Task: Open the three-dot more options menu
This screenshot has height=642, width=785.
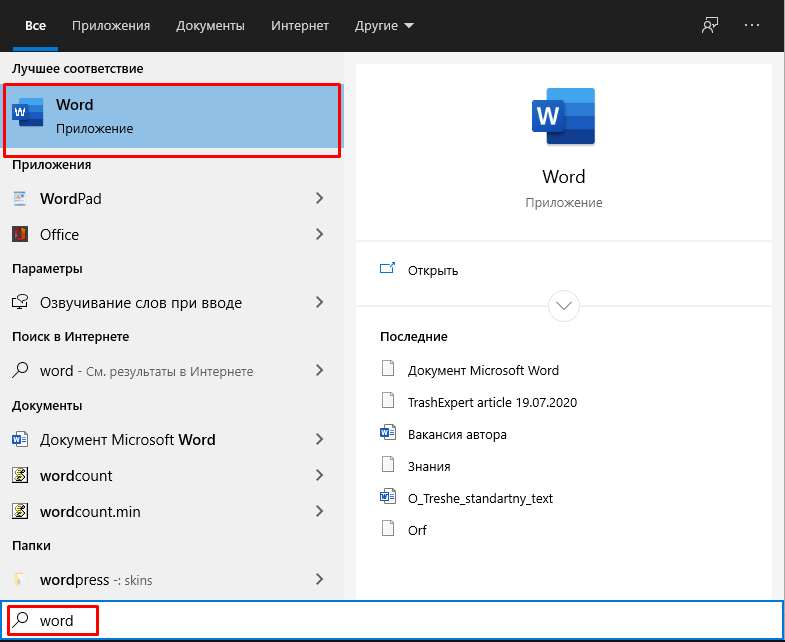Action: click(752, 26)
